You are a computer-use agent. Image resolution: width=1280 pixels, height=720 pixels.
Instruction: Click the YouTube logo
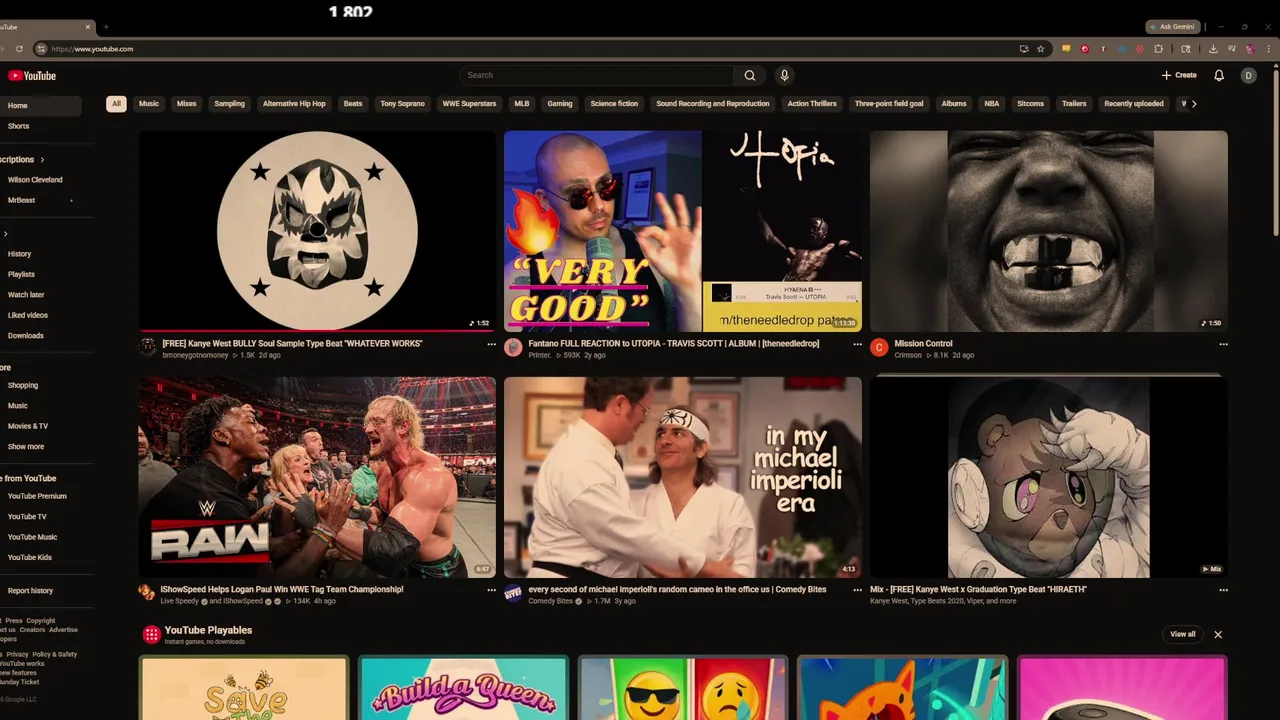32,76
